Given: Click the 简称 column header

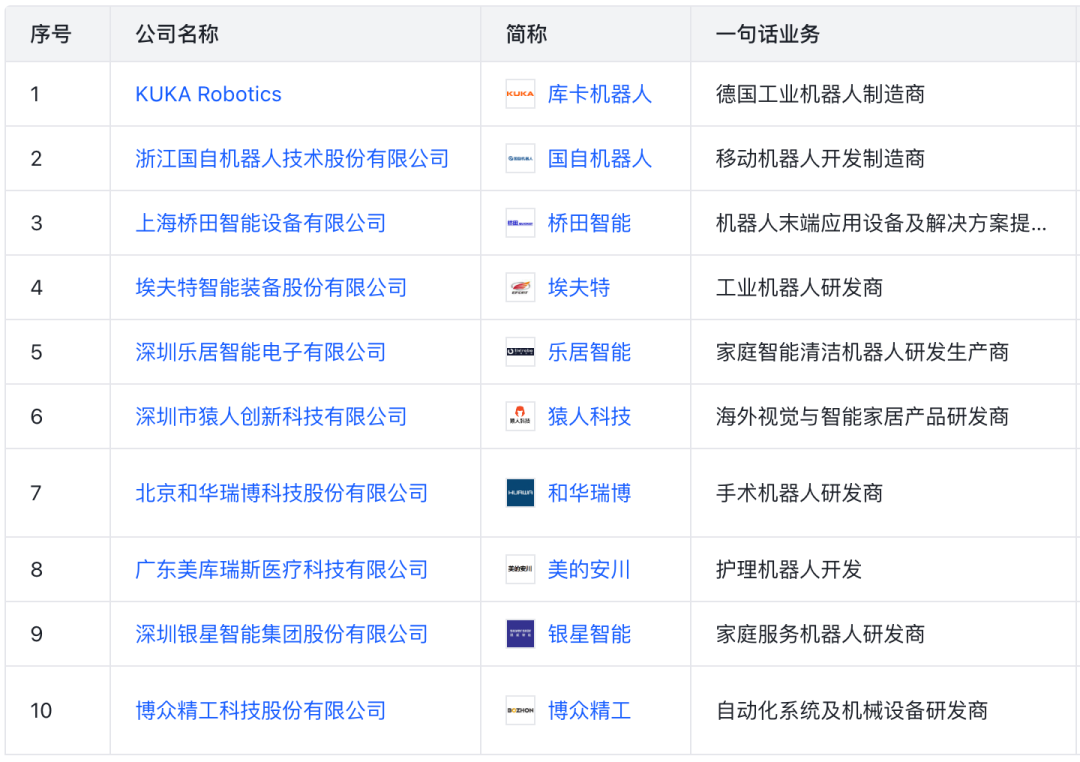Looking at the screenshot, I should [x=585, y=34].
